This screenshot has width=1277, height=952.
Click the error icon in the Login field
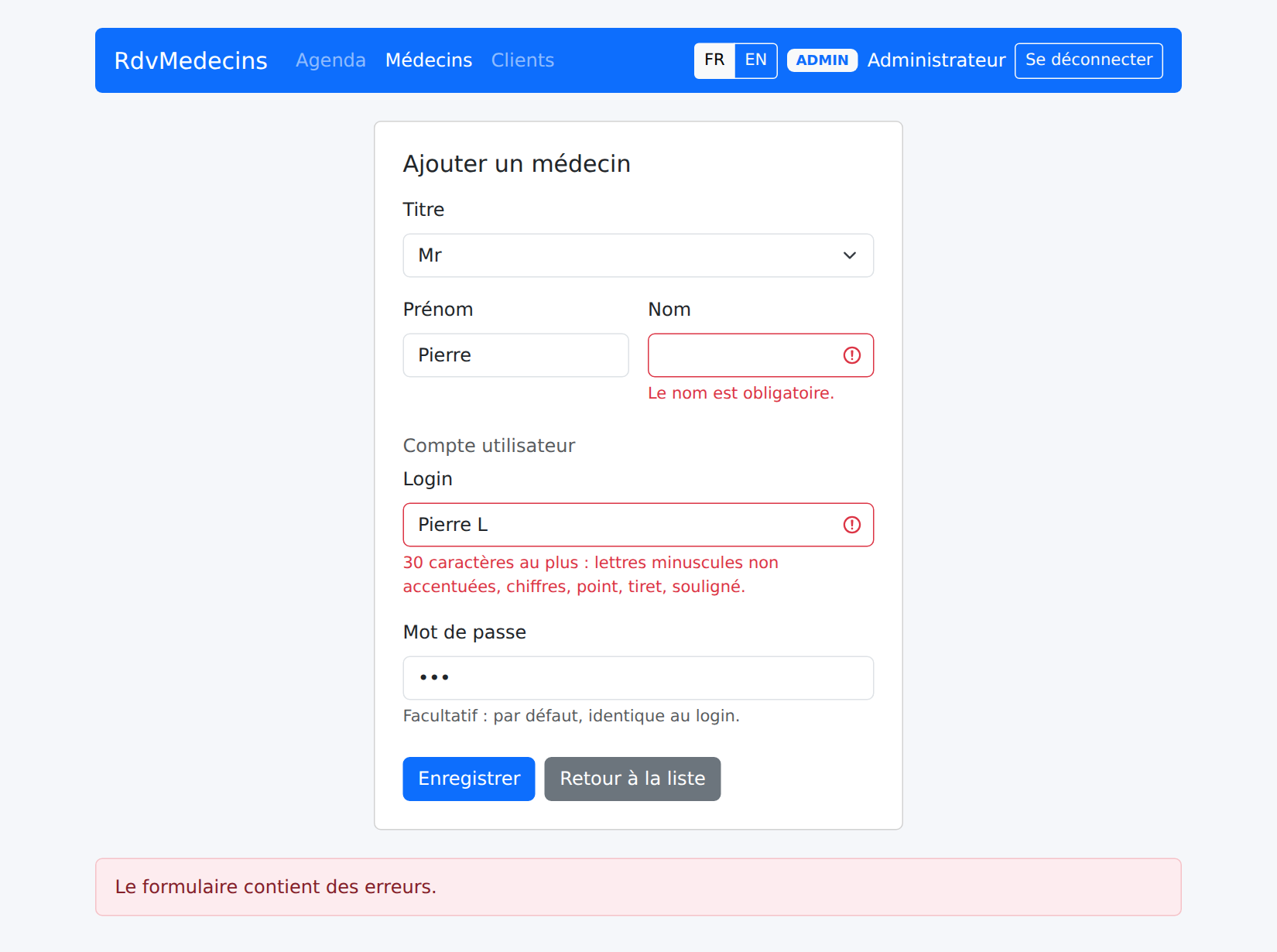click(851, 525)
